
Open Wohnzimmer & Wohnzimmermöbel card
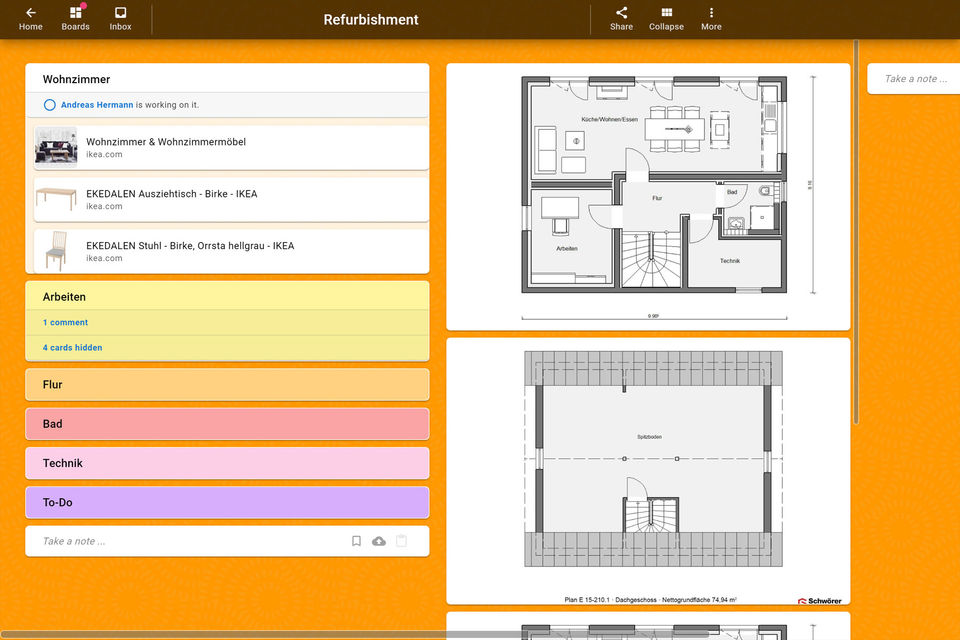(x=231, y=148)
